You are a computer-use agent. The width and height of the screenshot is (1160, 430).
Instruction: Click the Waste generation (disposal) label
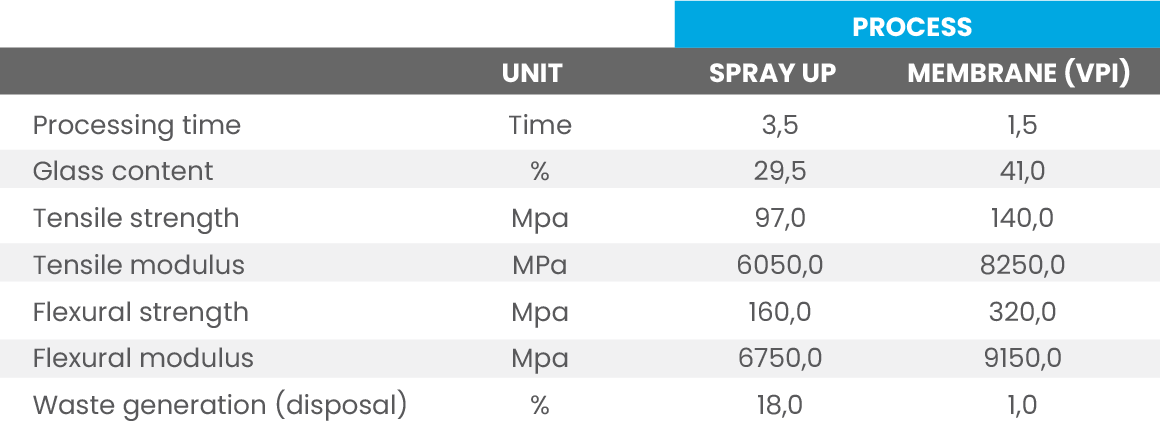220,406
